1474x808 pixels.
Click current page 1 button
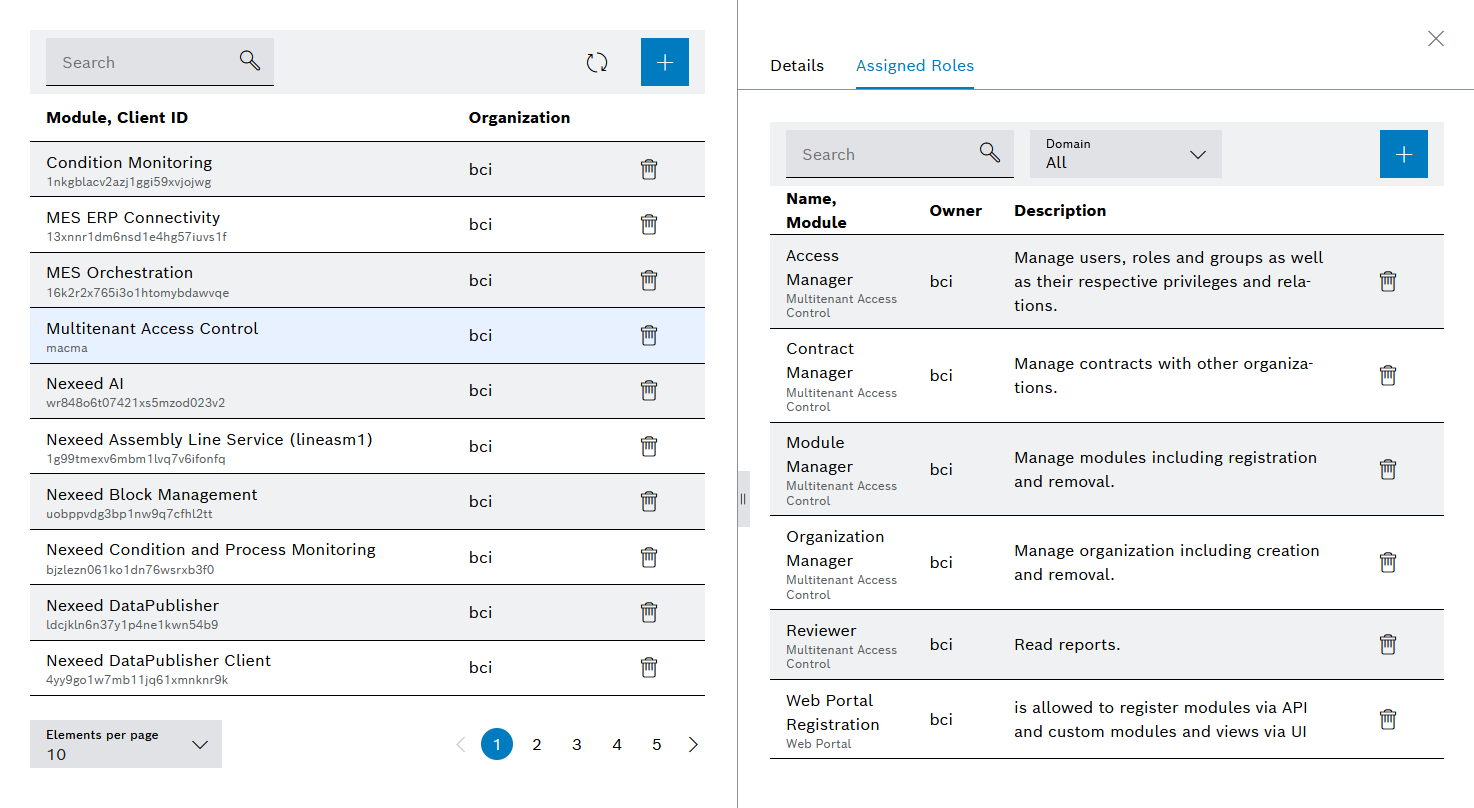pos(497,745)
